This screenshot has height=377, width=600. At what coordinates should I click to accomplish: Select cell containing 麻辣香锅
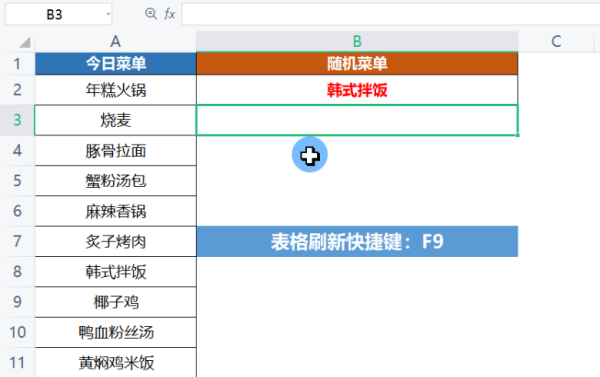click(116, 211)
